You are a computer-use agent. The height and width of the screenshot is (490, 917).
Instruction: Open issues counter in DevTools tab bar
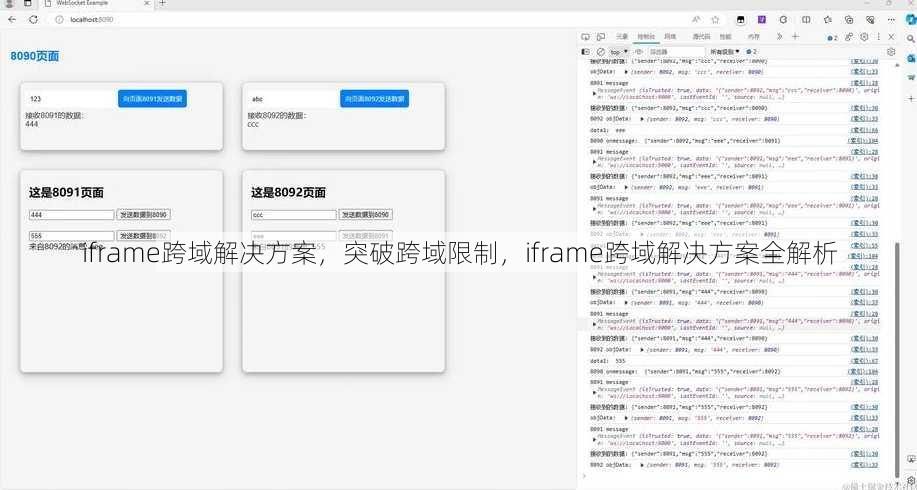point(833,37)
